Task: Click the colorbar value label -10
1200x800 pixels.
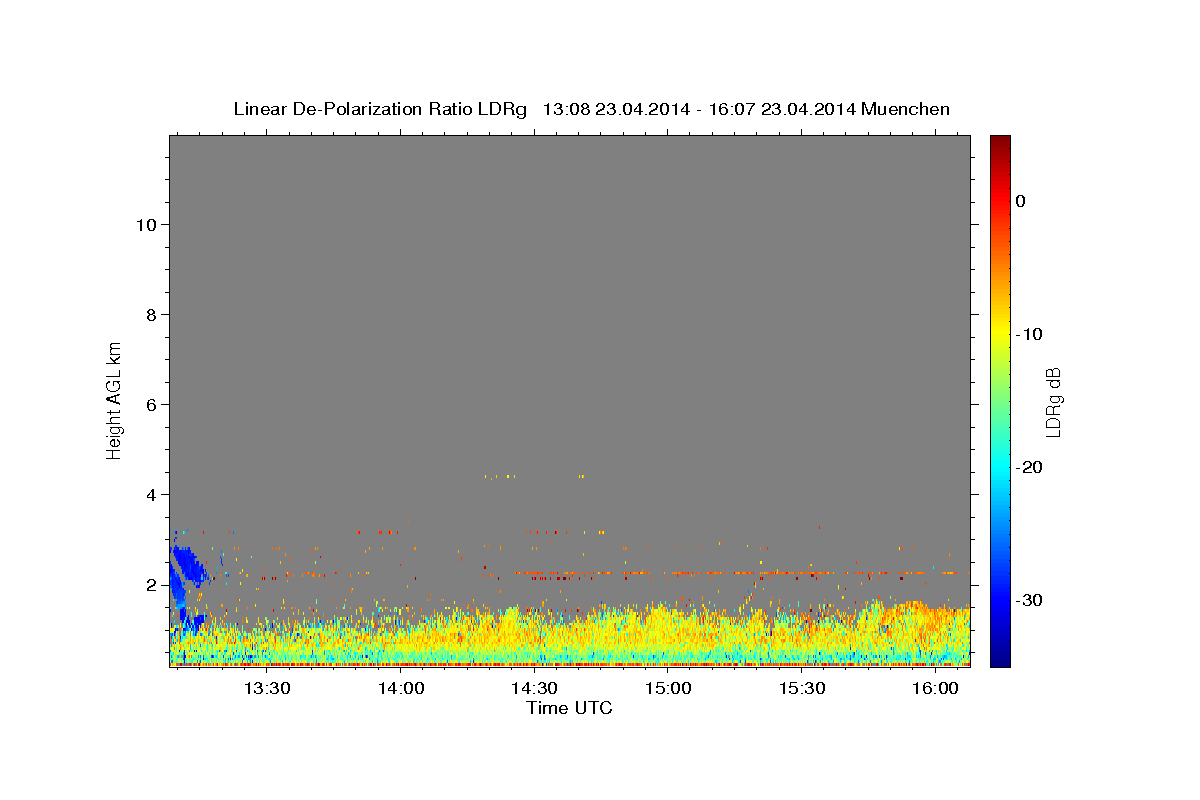Action: click(x=1028, y=334)
